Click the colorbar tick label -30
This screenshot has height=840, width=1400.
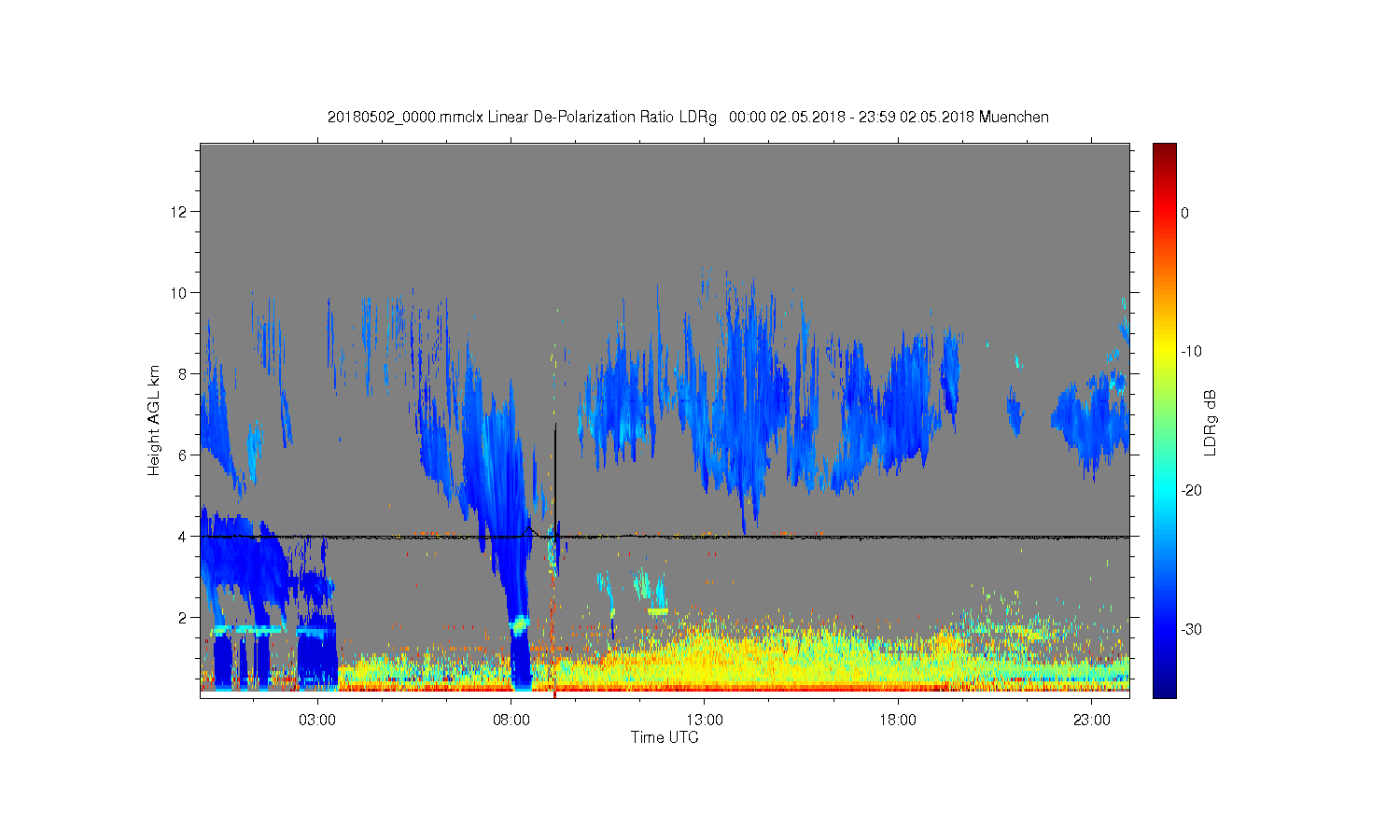[x=1191, y=630]
